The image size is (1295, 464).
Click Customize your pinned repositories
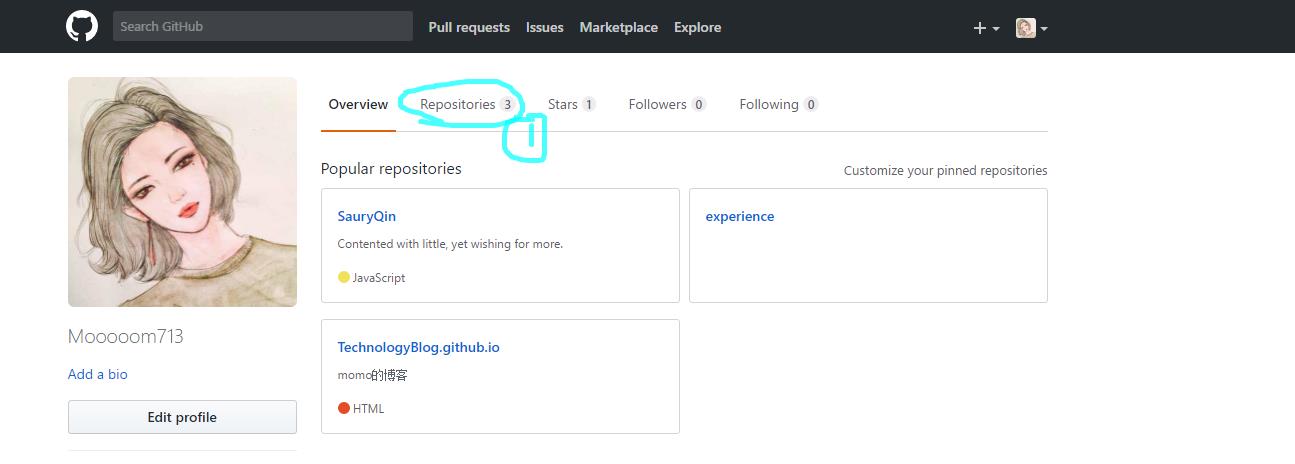tap(945, 171)
